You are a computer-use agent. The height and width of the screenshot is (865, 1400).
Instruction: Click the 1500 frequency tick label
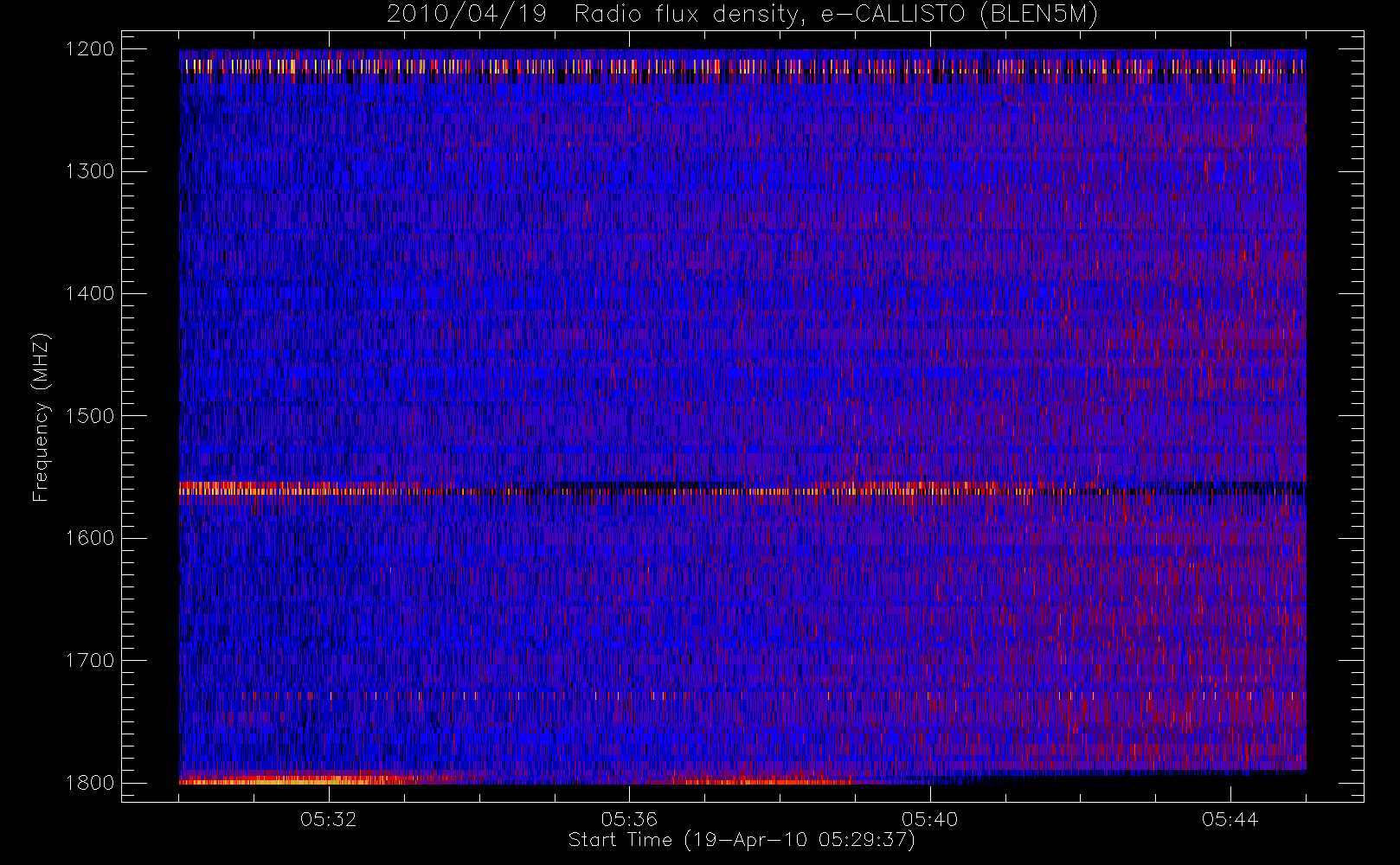tap(90, 416)
